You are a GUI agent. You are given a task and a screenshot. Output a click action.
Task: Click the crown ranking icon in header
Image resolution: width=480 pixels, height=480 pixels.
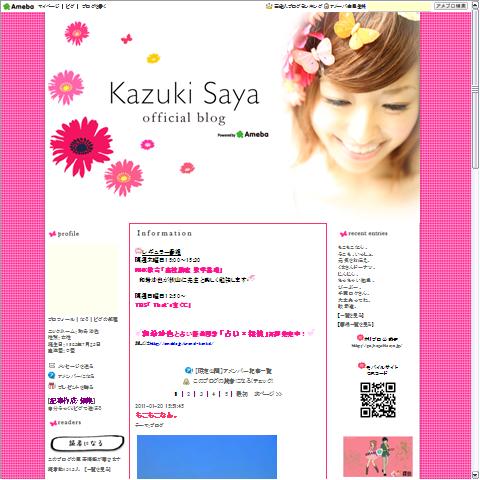tap(269, 6)
